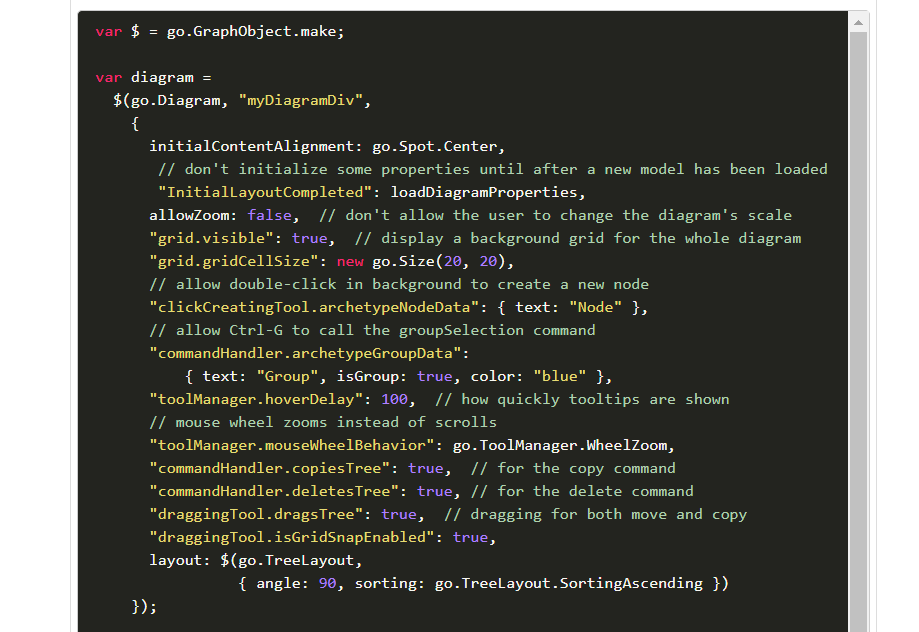The width and height of the screenshot is (919, 632).
Task: Click the comment about Ctrl-G groupSelection
Action: pyautogui.click(x=372, y=330)
